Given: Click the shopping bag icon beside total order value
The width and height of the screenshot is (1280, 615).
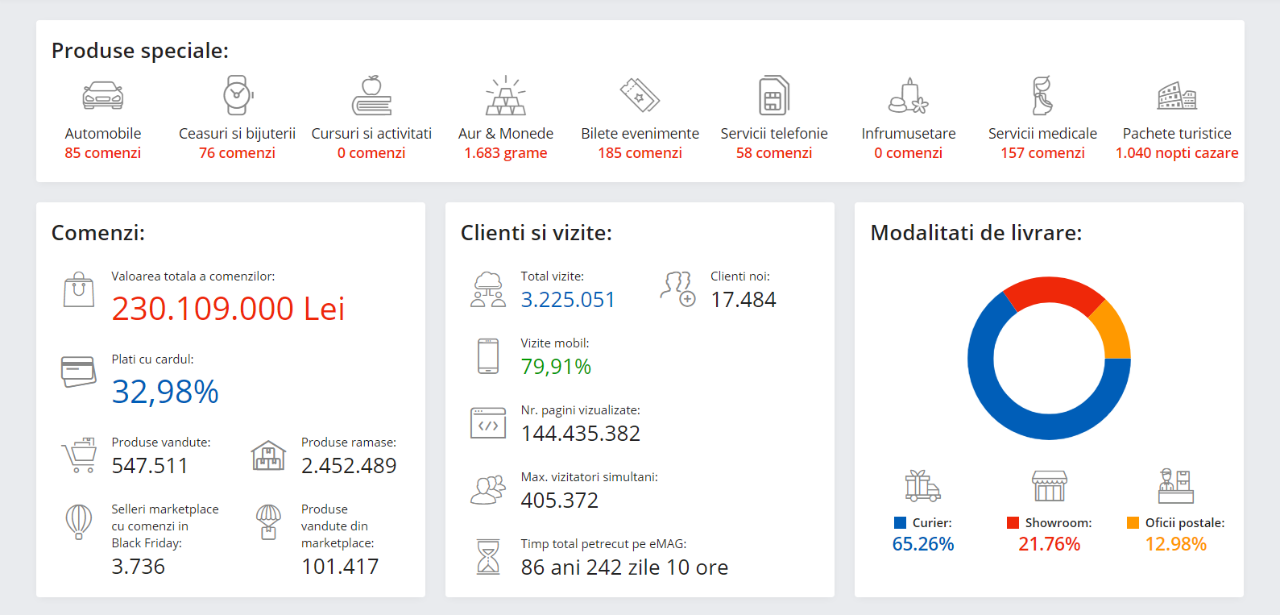Looking at the screenshot, I should [79, 290].
